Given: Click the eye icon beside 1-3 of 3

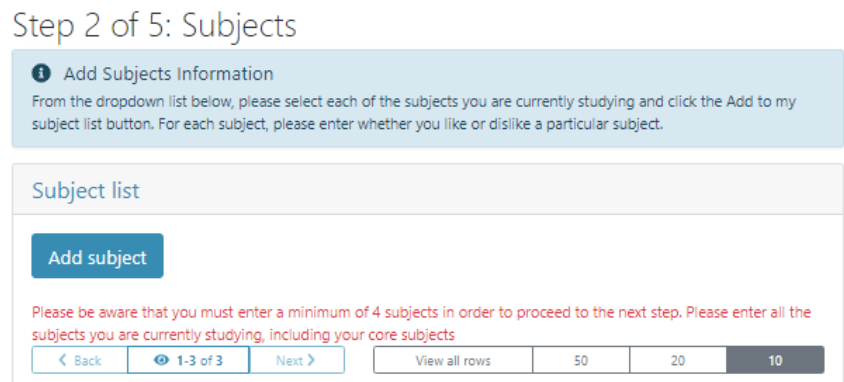Looking at the screenshot, I should 161,360.
